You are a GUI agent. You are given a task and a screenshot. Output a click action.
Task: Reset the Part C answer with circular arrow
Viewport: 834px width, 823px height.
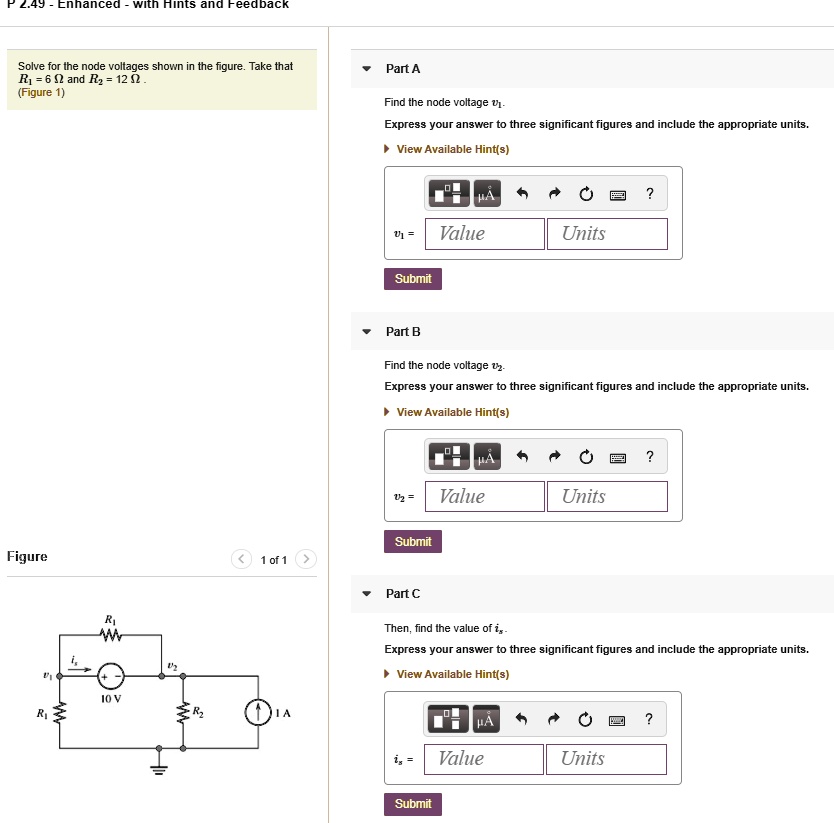(x=586, y=719)
